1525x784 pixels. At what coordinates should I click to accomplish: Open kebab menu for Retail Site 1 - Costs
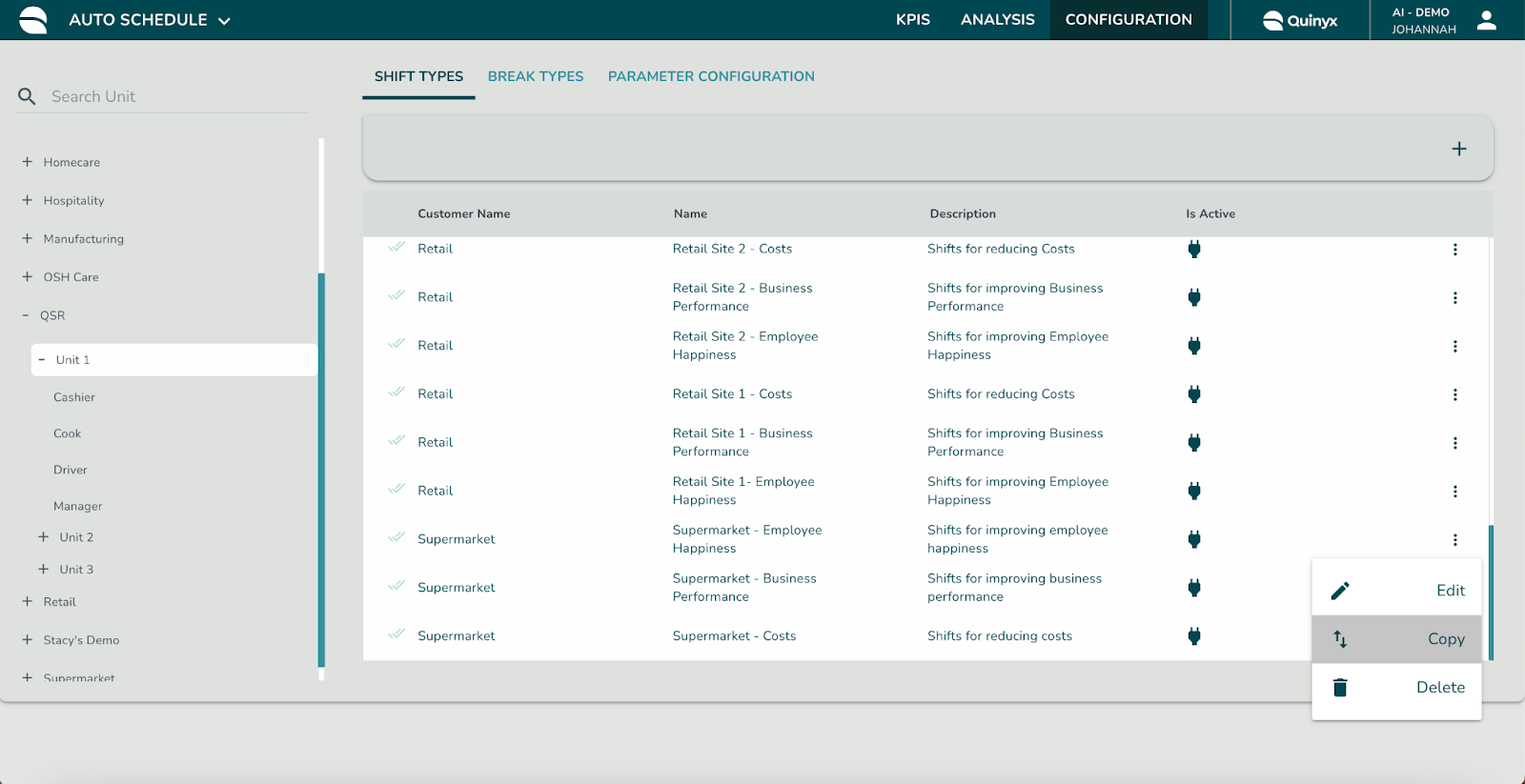[1455, 395]
